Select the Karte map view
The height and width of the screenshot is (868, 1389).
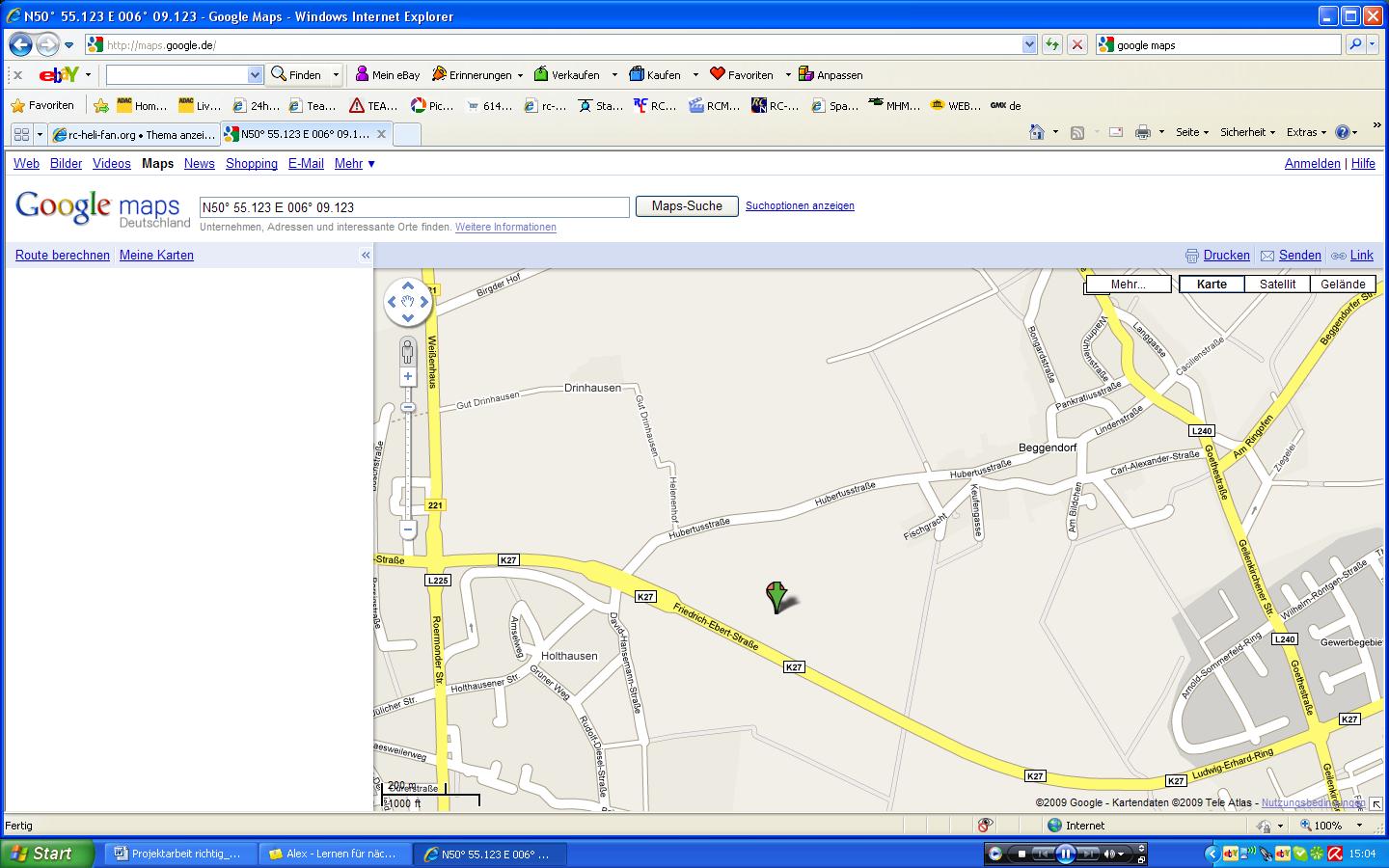point(1212,284)
